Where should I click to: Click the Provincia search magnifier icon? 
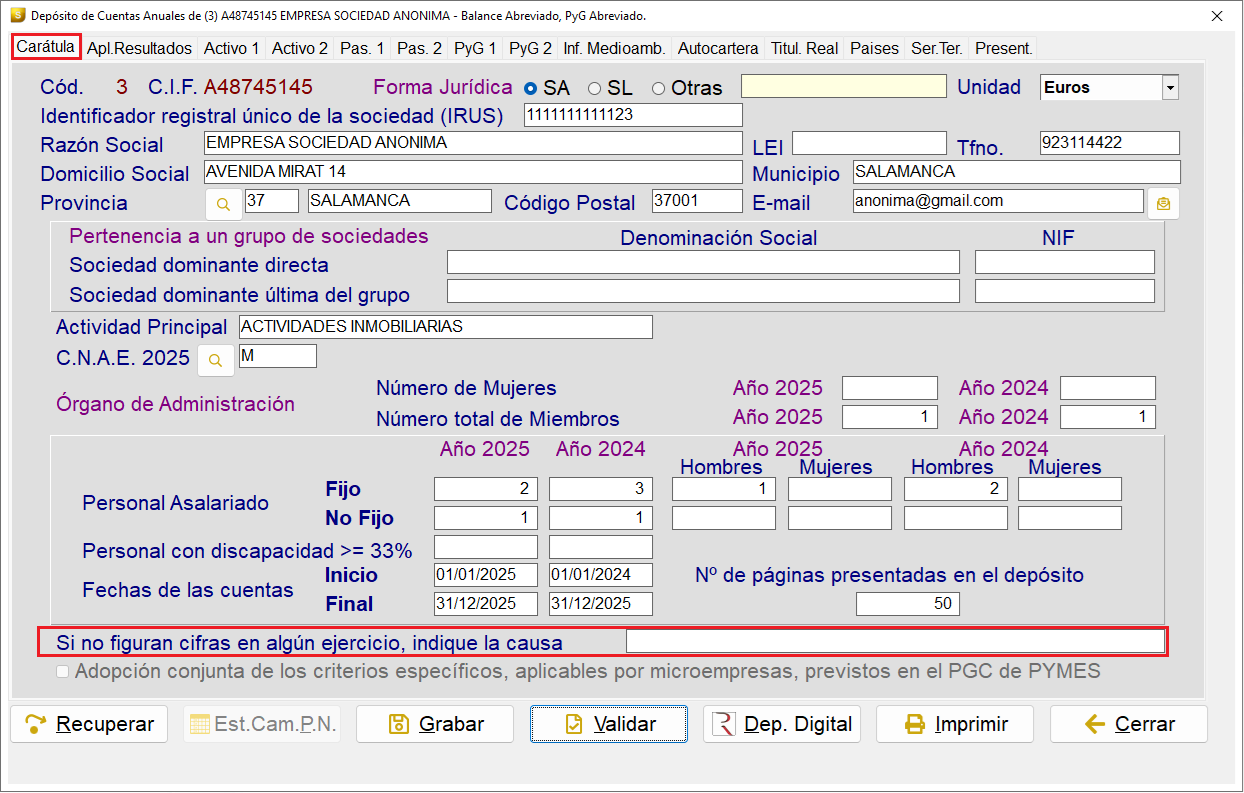(223, 203)
